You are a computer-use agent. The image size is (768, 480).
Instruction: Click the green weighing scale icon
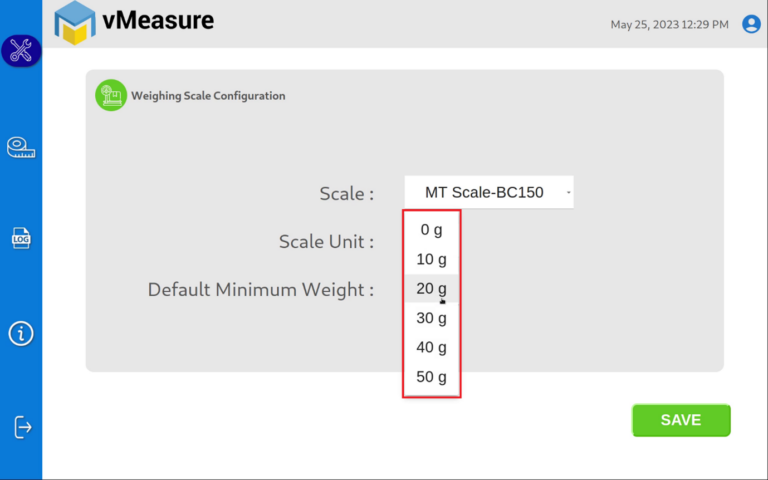tap(111, 95)
